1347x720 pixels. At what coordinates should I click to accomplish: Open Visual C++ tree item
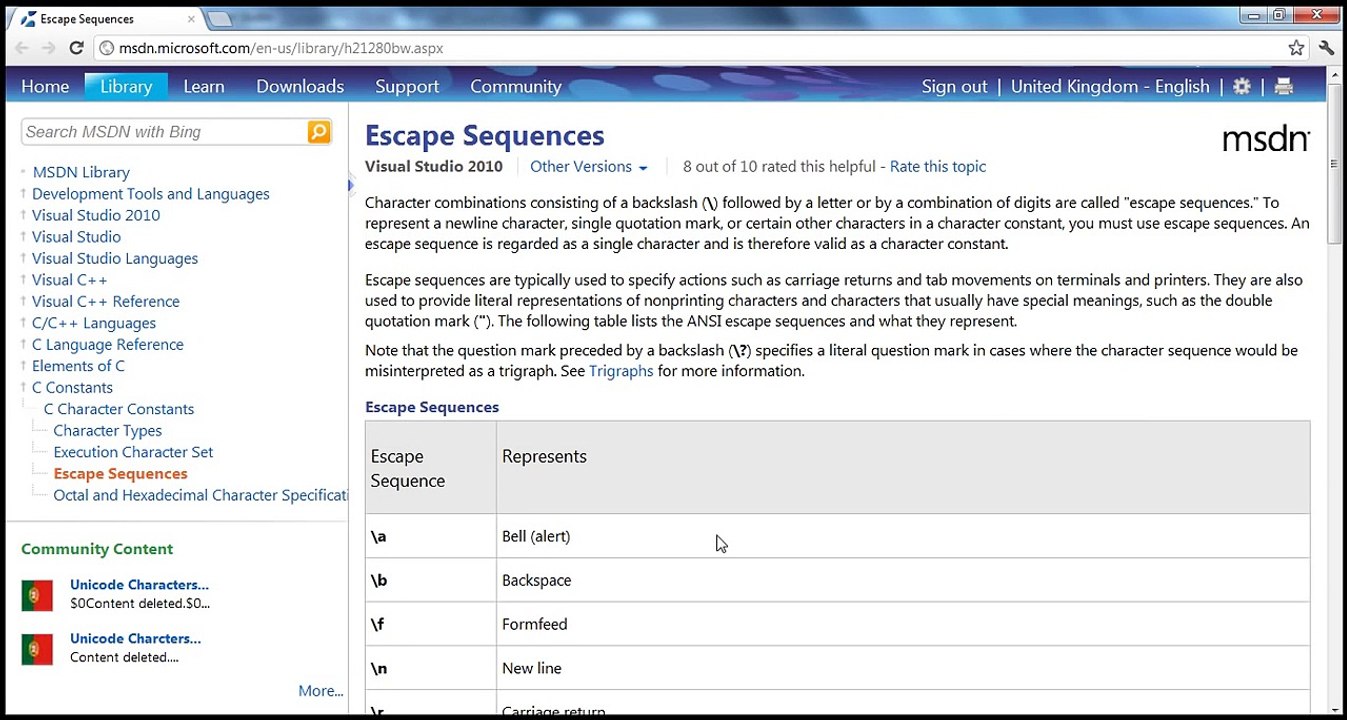click(x=70, y=280)
